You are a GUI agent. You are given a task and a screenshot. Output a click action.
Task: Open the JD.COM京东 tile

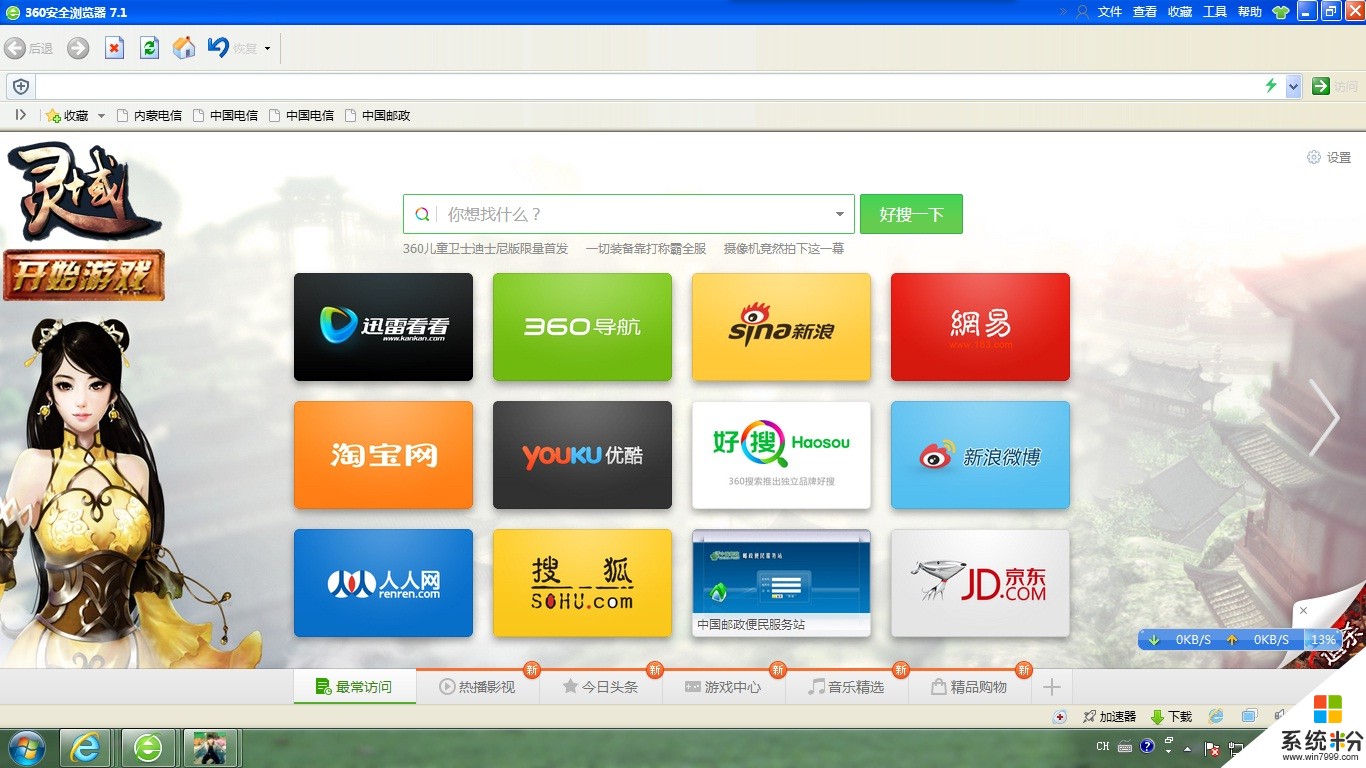coord(980,583)
